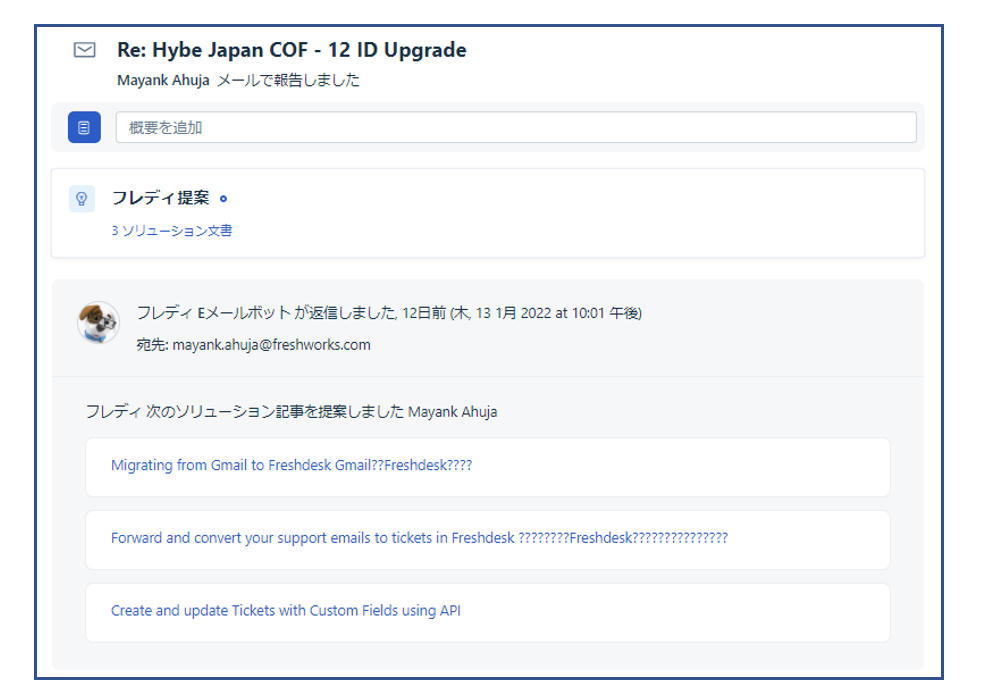
Task: Open the 3 ソリューション文書 link
Action: tap(172, 231)
